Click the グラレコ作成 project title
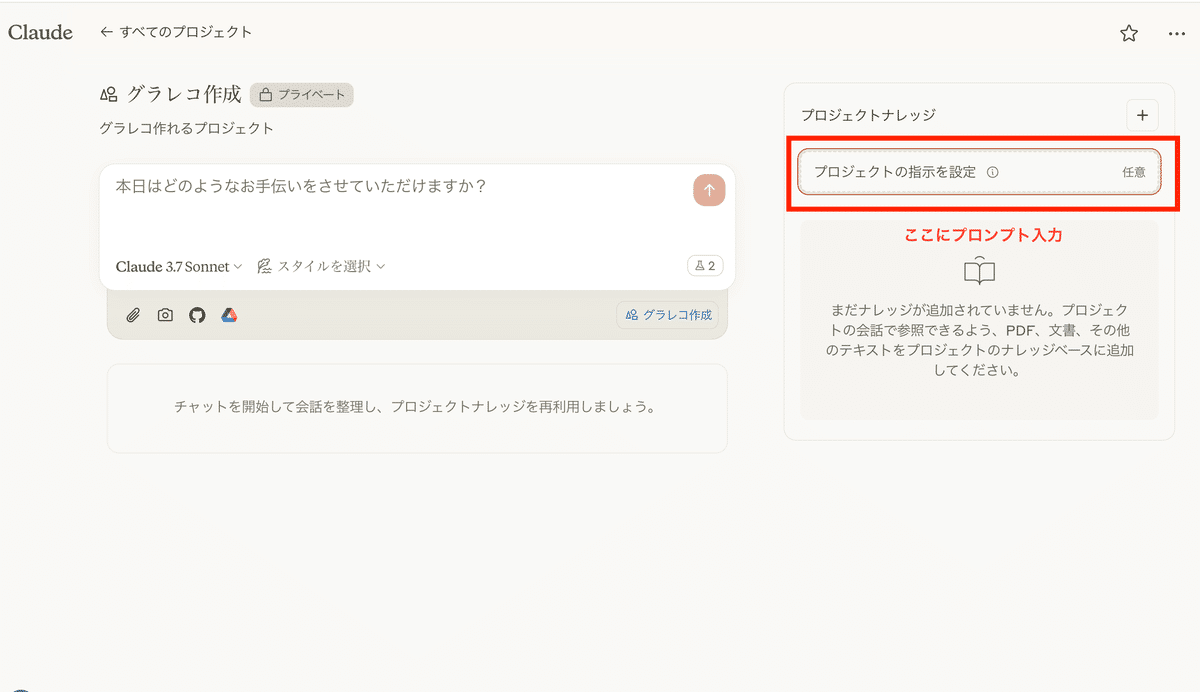Screen dimensions: 1200x692 point(183,94)
